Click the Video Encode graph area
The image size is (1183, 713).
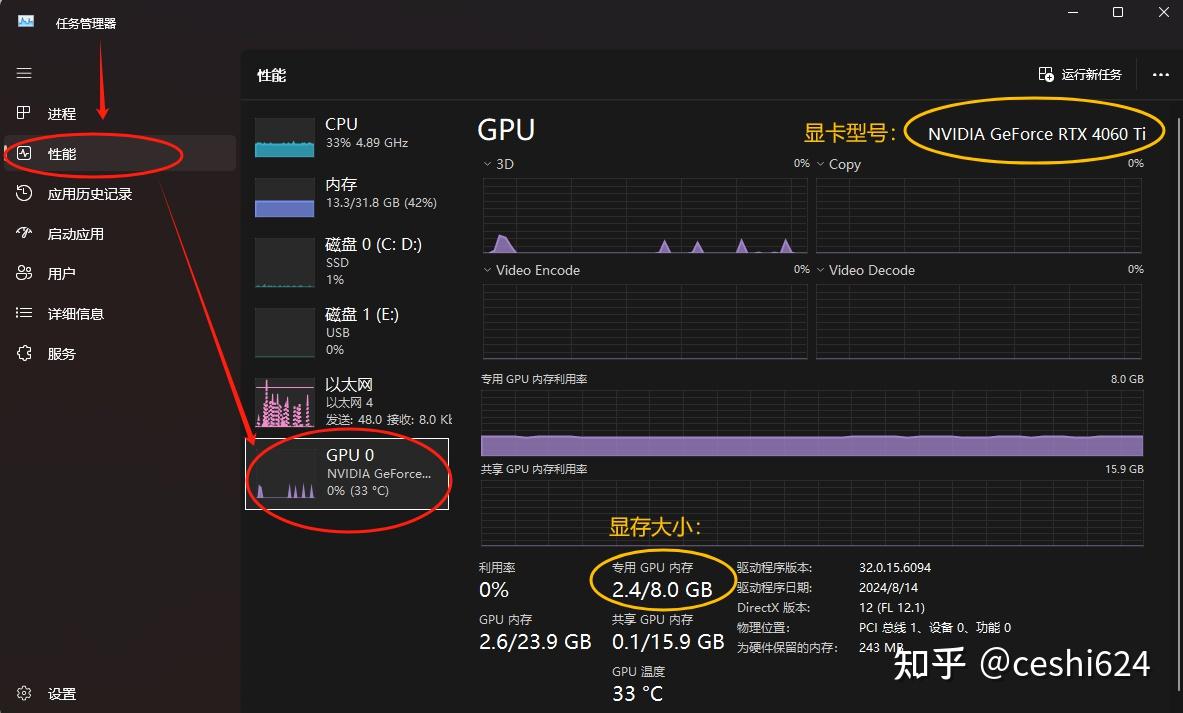click(645, 321)
